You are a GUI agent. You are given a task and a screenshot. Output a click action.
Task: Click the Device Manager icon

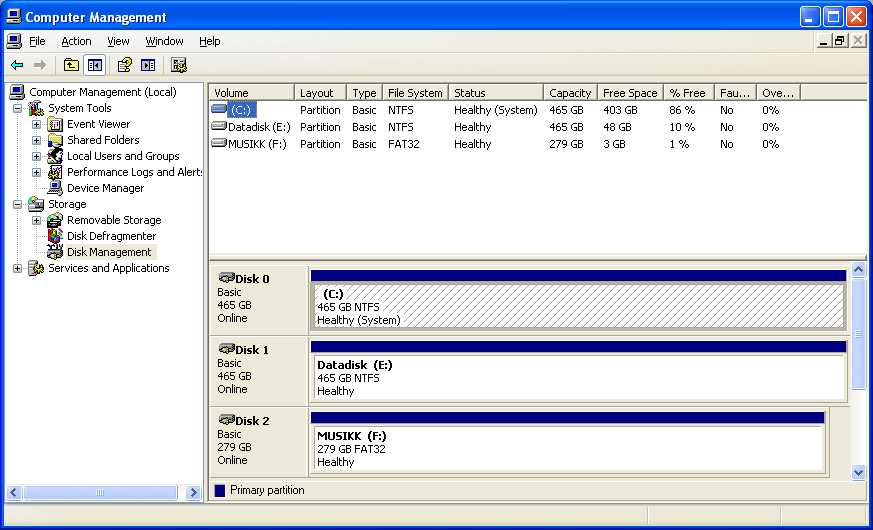[55, 188]
